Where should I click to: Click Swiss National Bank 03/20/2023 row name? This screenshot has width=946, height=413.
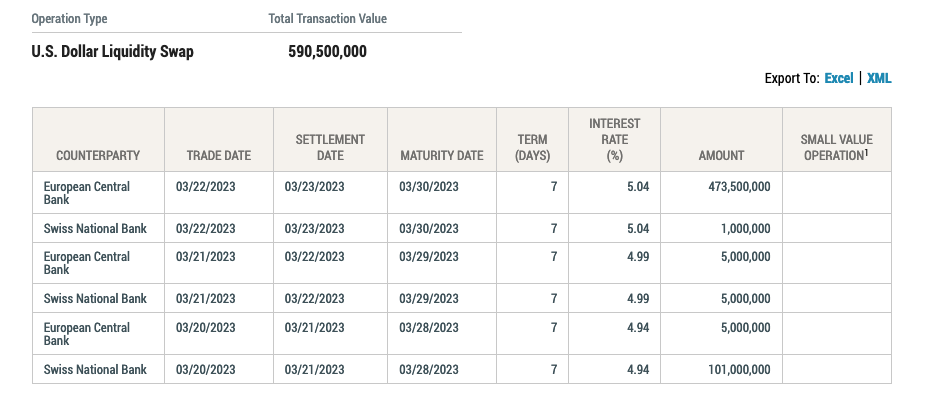pyautogui.click(x=95, y=370)
